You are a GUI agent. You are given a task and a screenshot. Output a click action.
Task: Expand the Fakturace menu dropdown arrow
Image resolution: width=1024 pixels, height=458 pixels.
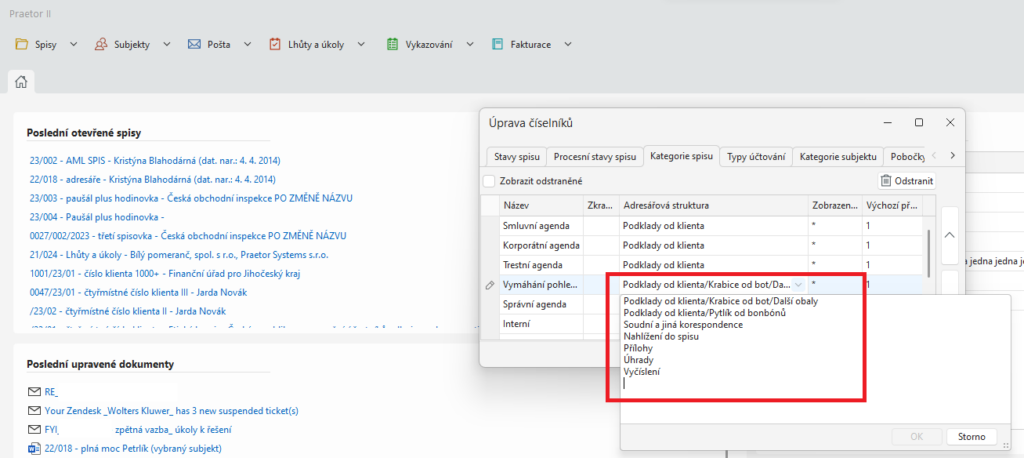(567, 44)
